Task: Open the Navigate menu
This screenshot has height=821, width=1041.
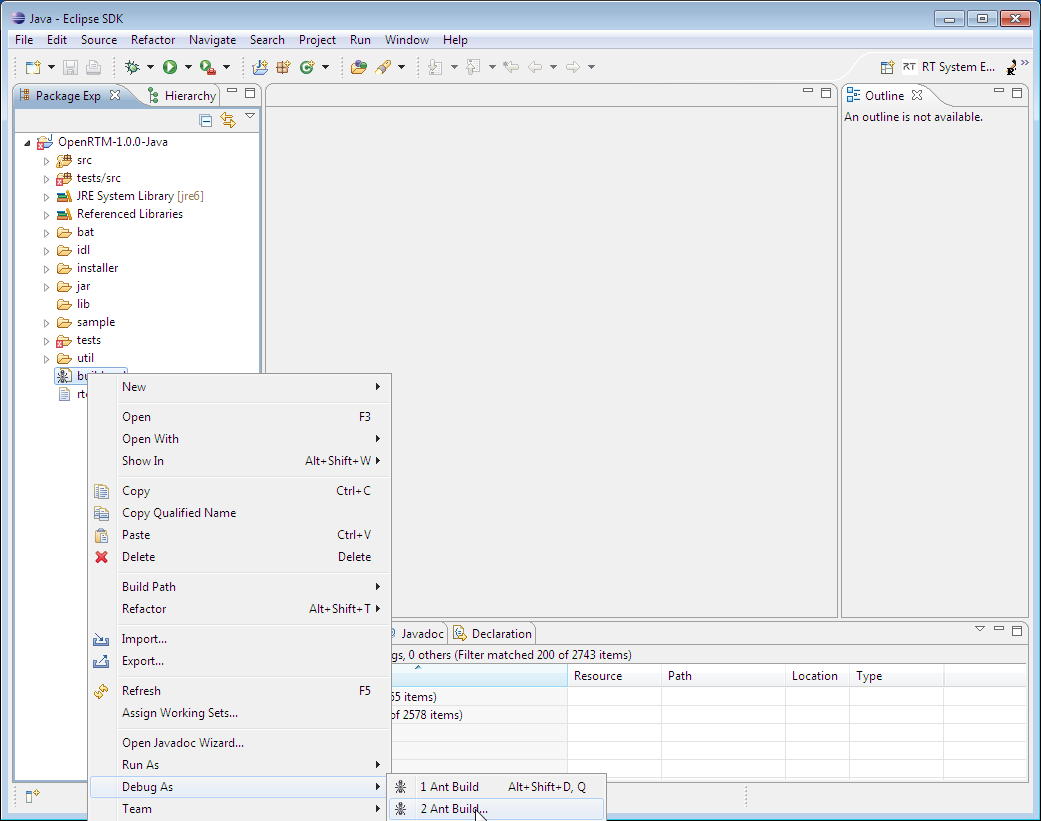Action: 212,40
